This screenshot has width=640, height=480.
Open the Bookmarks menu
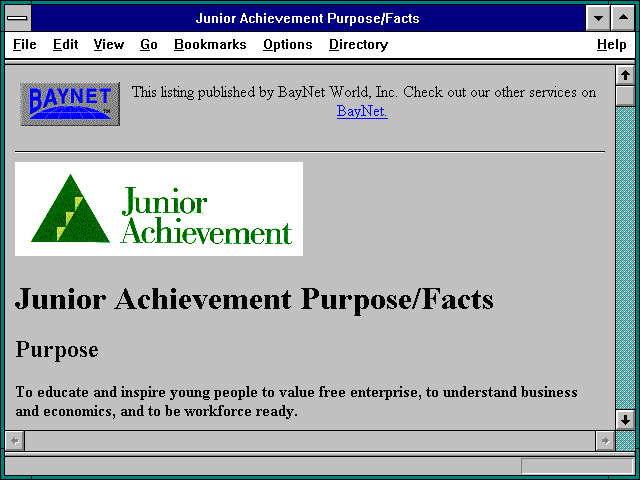tap(210, 44)
